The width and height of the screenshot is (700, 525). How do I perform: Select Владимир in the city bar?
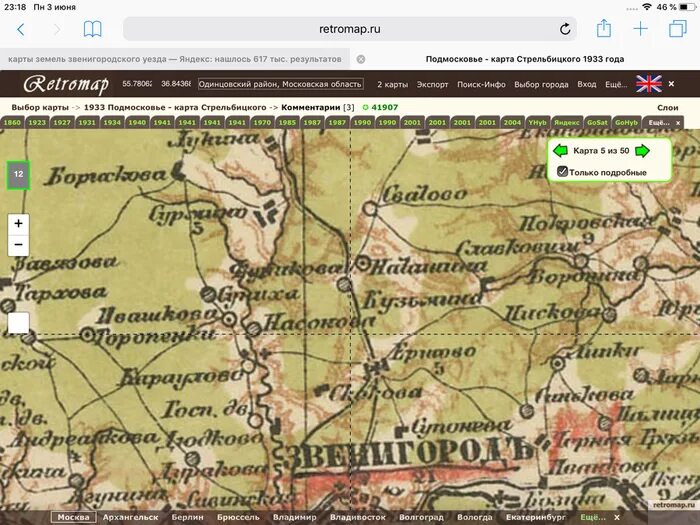(x=295, y=517)
